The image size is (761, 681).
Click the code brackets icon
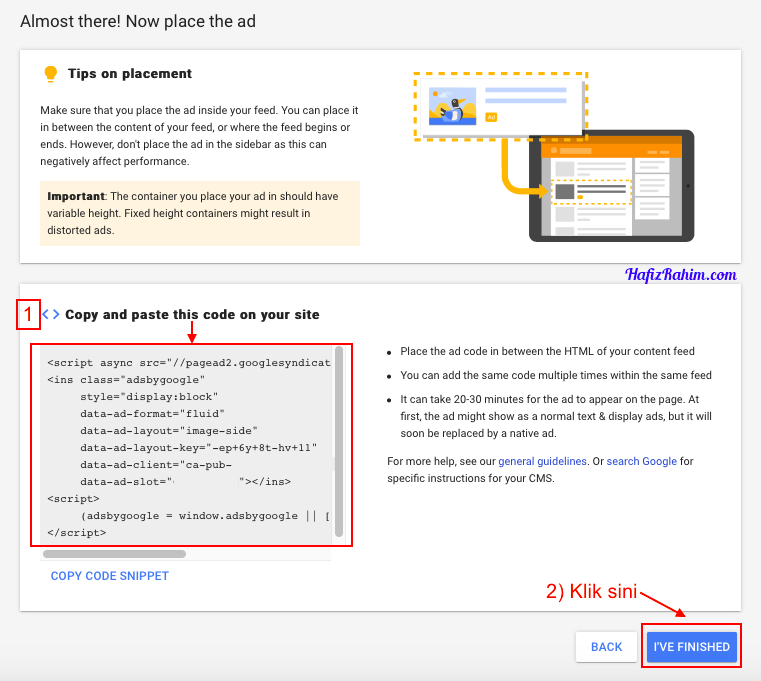[51, 315]
